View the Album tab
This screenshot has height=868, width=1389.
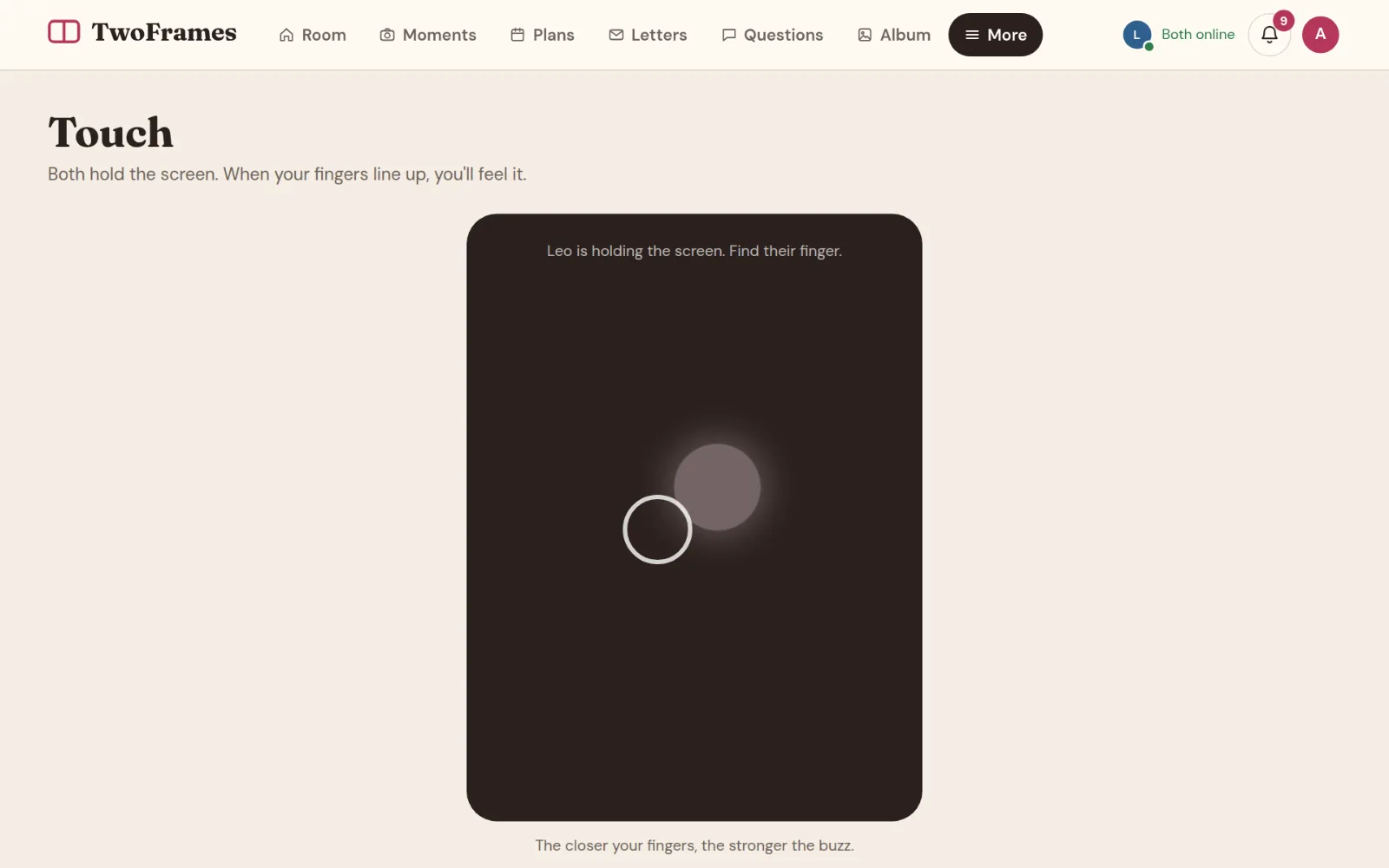click(x=894, y=35)
